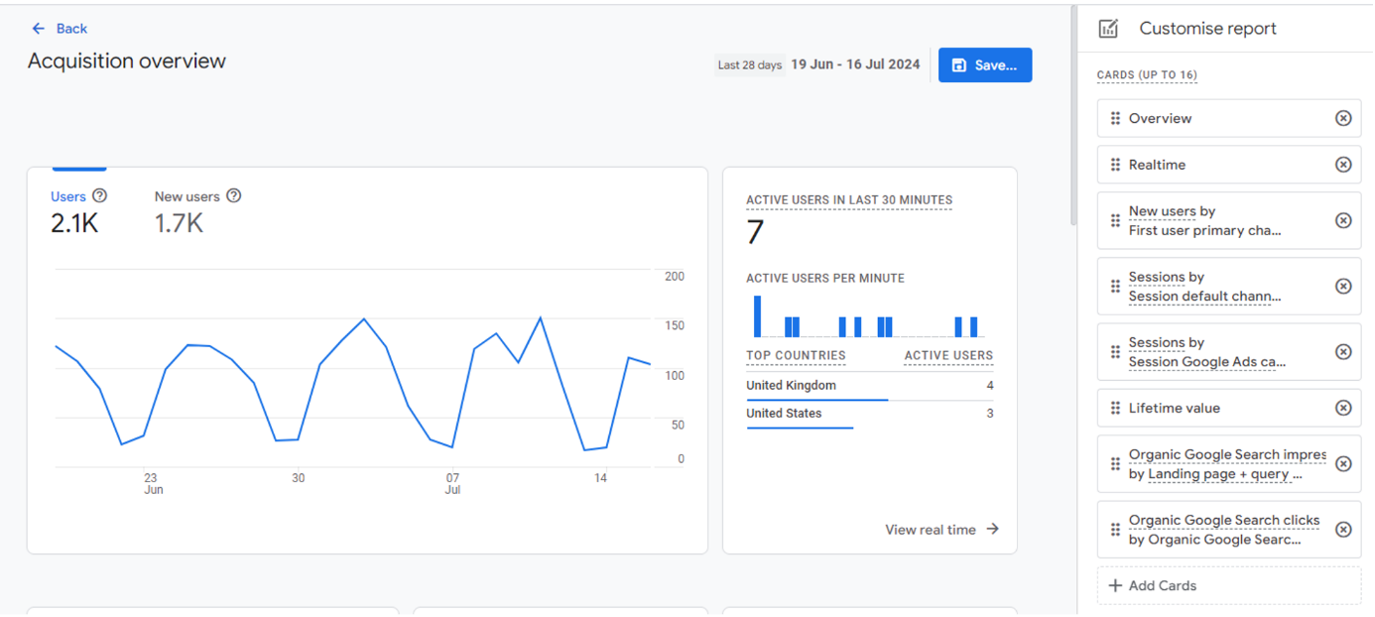This screenshot has height=617, width=1375.
Task: Click the Acquisition overview title
Action: coord(127,61)
